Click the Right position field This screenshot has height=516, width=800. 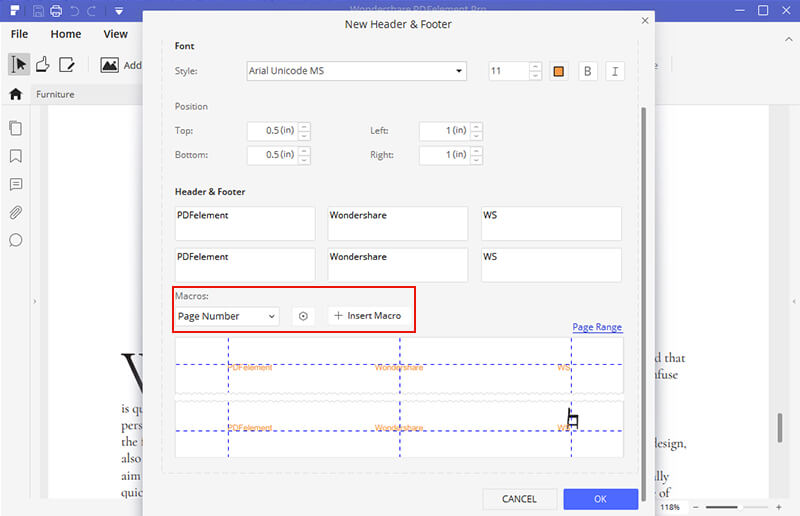444,155
